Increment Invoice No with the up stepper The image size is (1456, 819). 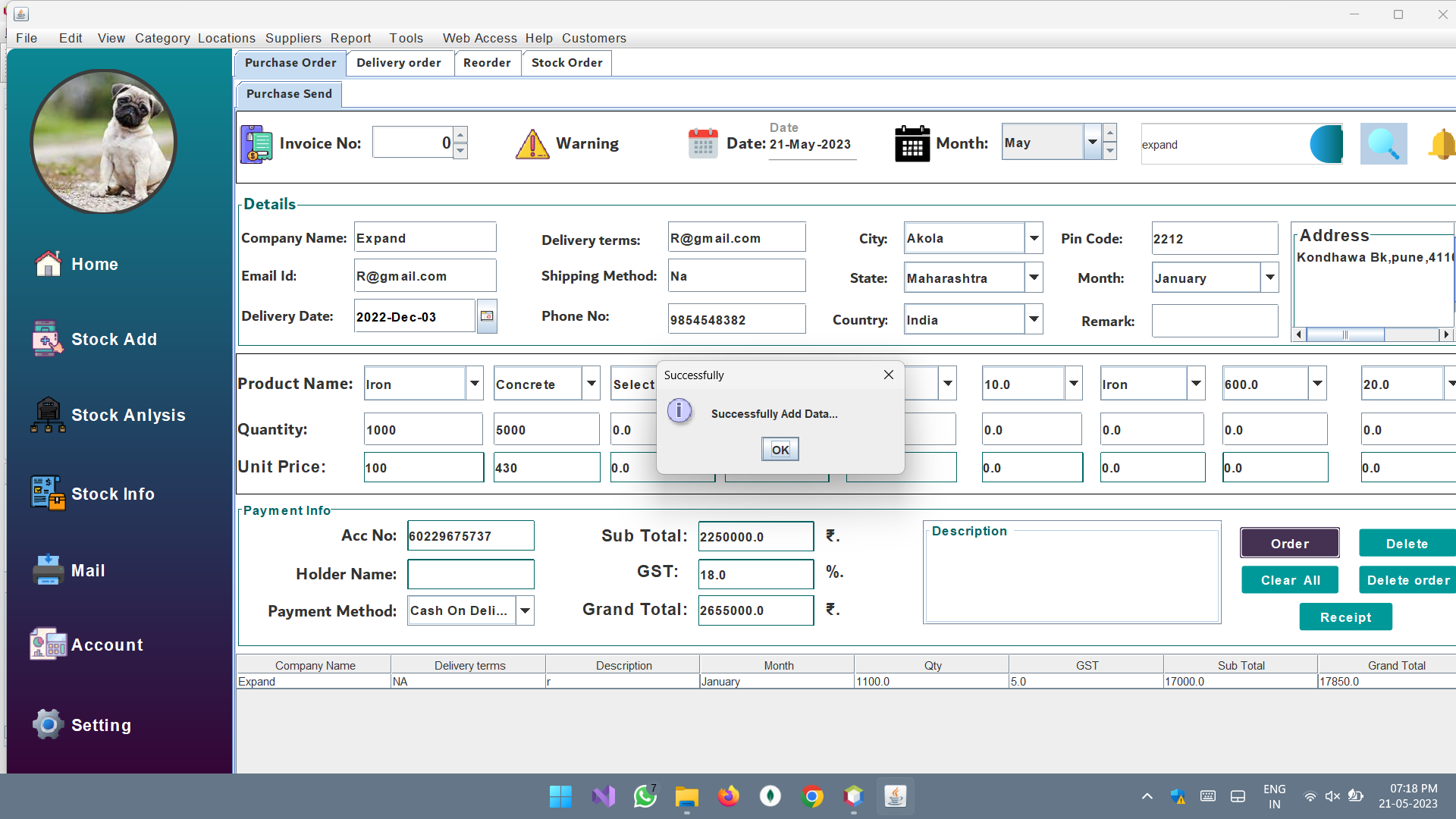460,134
